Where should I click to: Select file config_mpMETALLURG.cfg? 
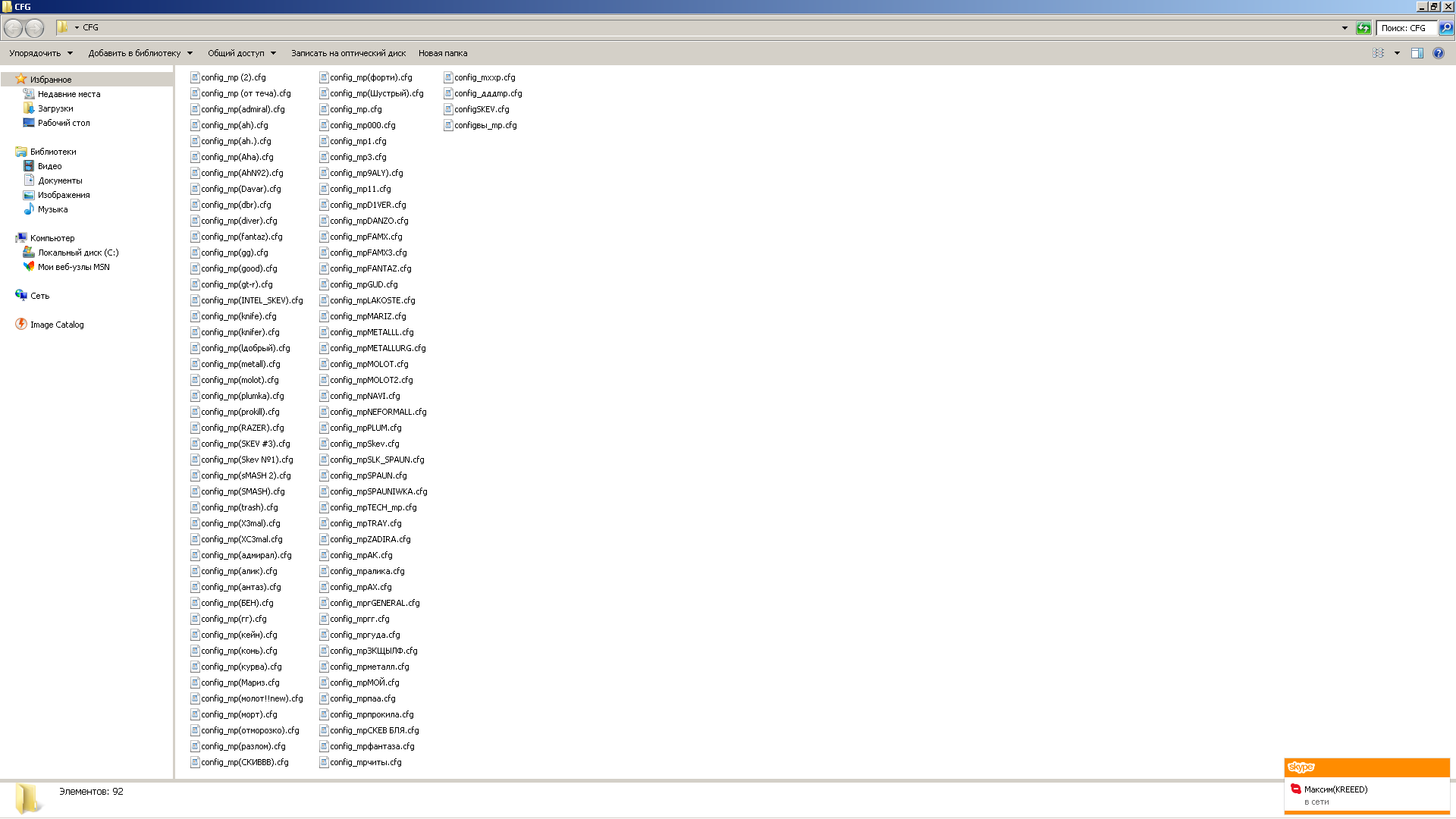coord(373,348)
